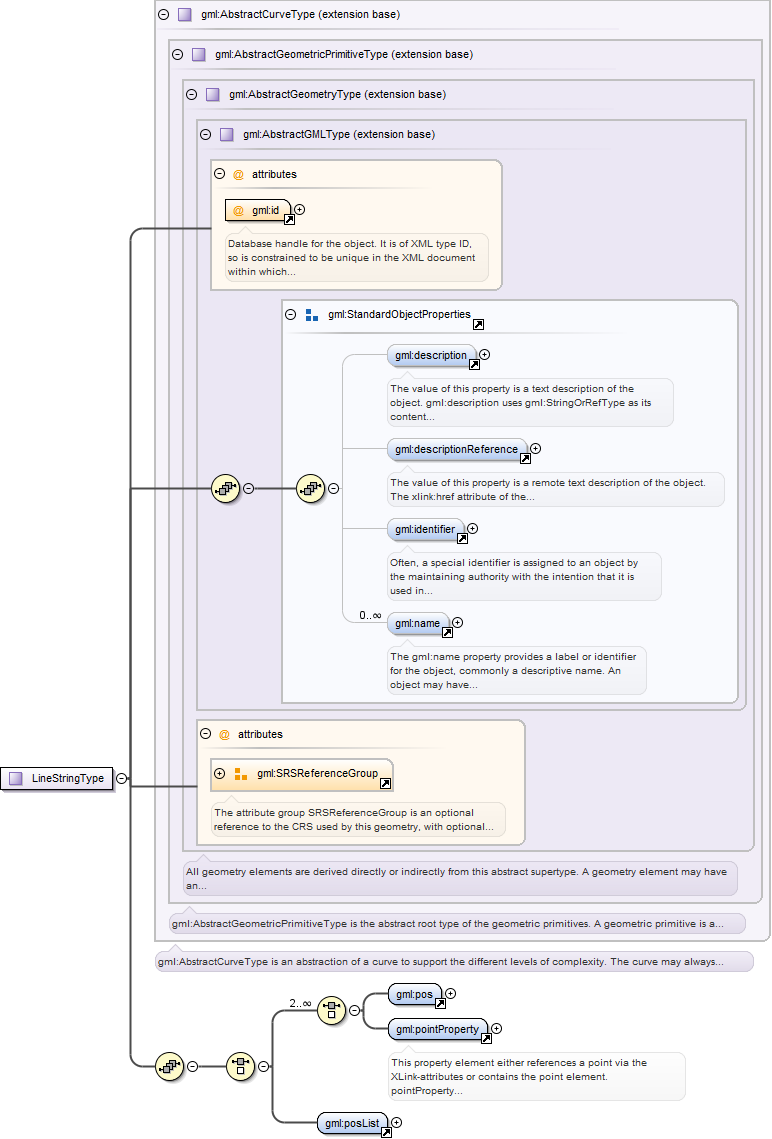Click the choice compositor icon near gml:pos
This screenshot has width=772, height=1139.
(x=331, y=1010)
